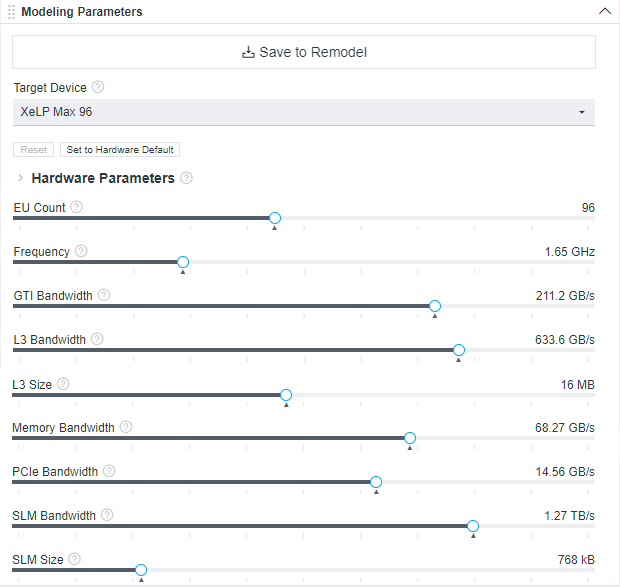Click the Memory Bandwidth help icon

click(126, 428)
